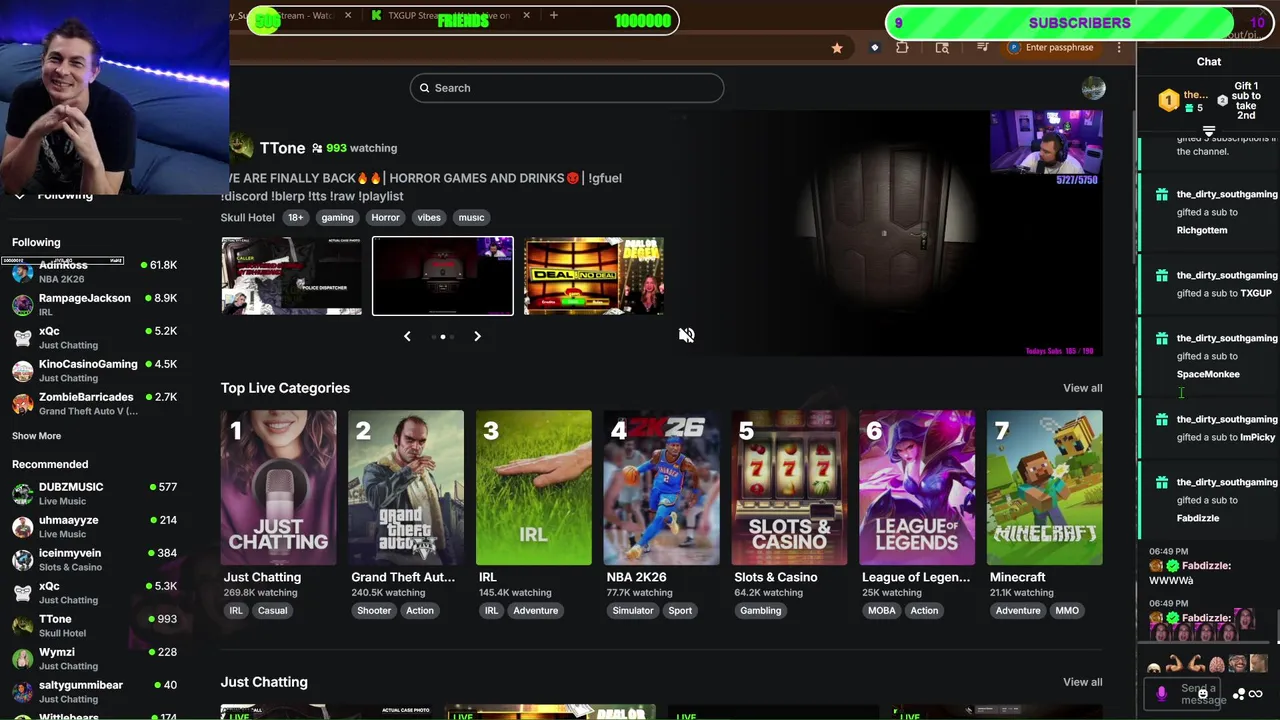This screenshot has width=1280, height=720.
Task: Collapse the Following sidebar chevron
Action: (x=19, y=196)
